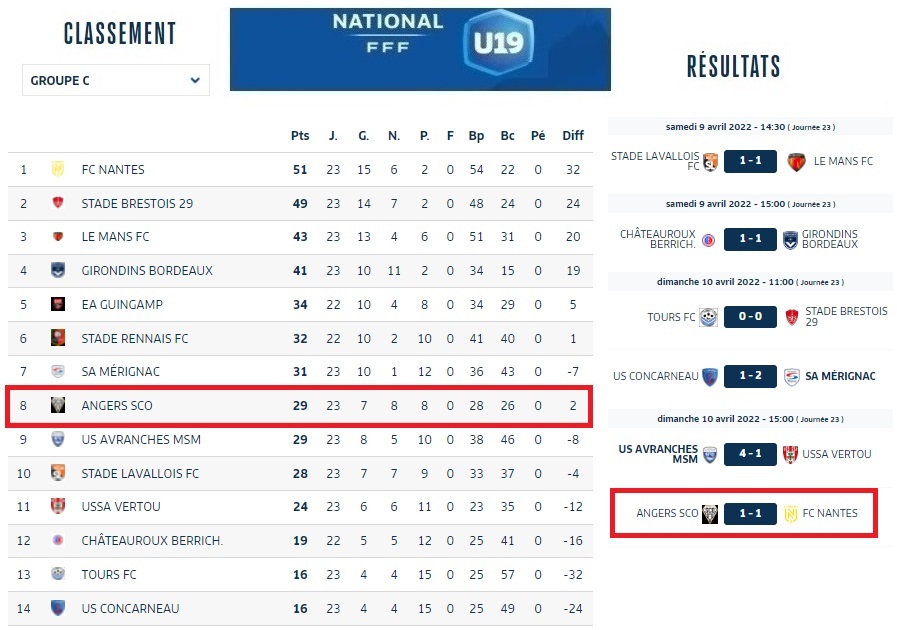The image size is (897, 630).
Task: Click the Stade Brestois 29 logo in table
Action: (x=58, y=203)
